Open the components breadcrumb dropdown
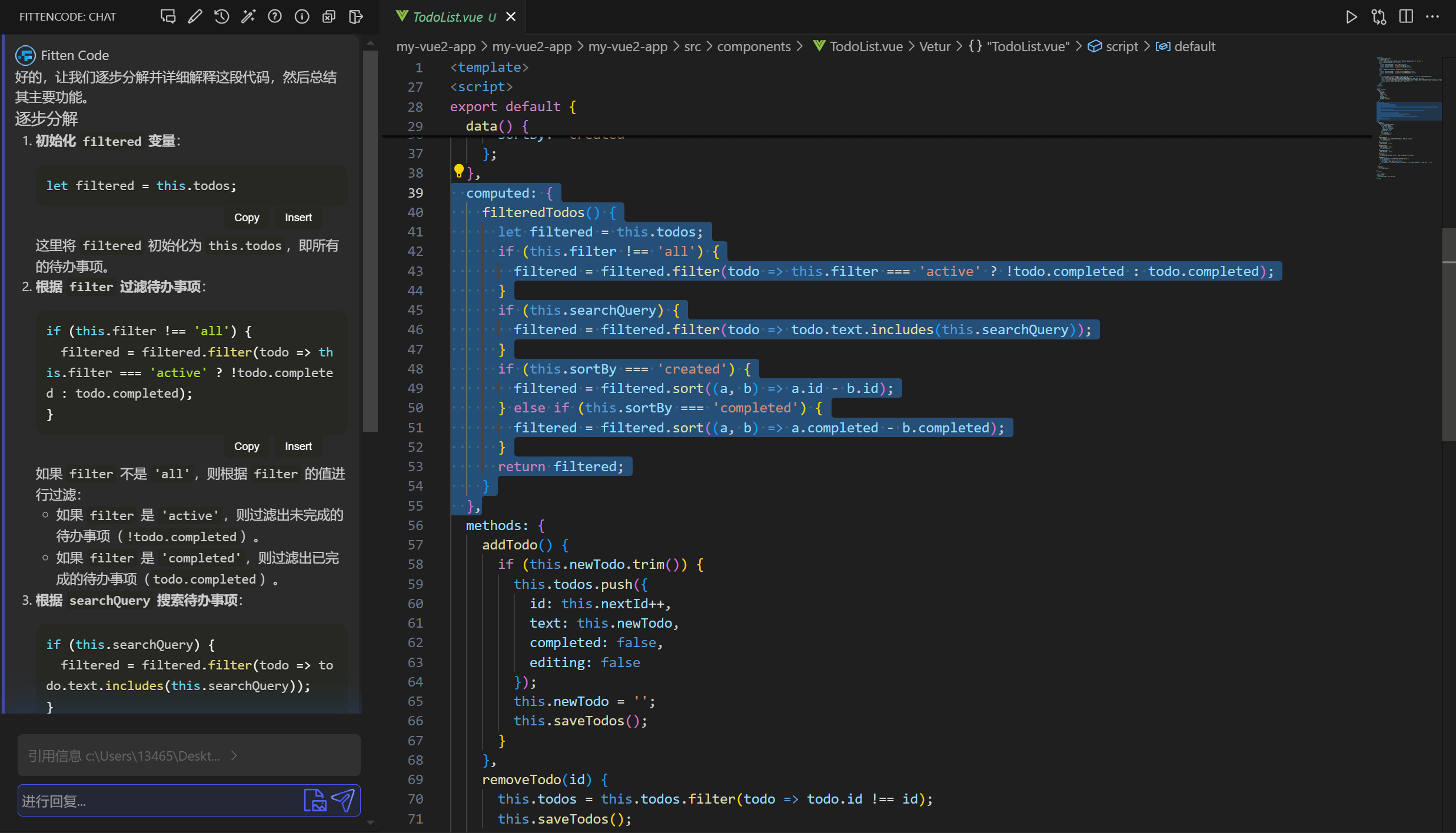Screen dimensions: 1456x833 tap(753, 46)
